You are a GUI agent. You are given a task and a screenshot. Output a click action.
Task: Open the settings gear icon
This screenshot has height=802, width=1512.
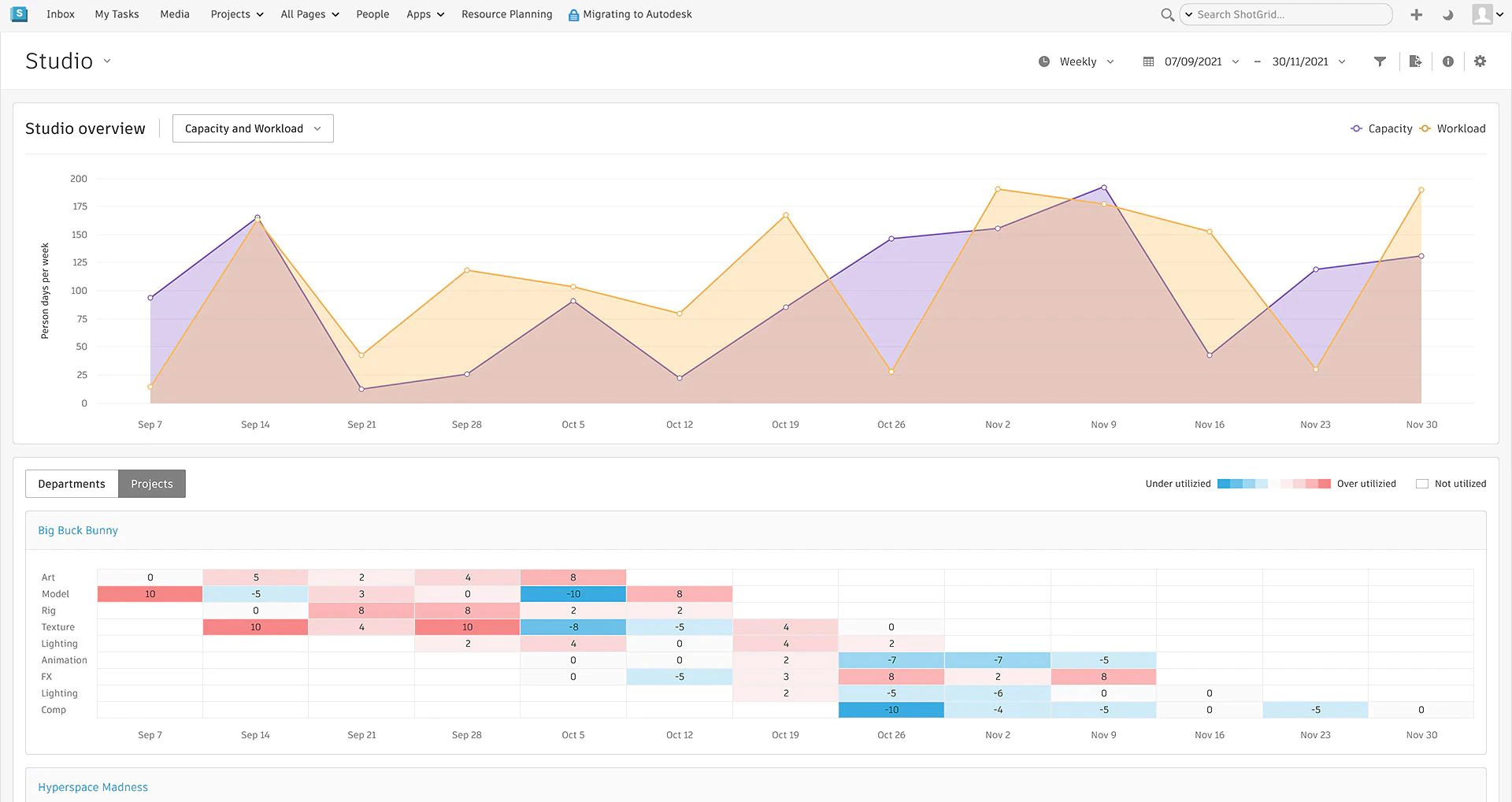coord(1480,61)
